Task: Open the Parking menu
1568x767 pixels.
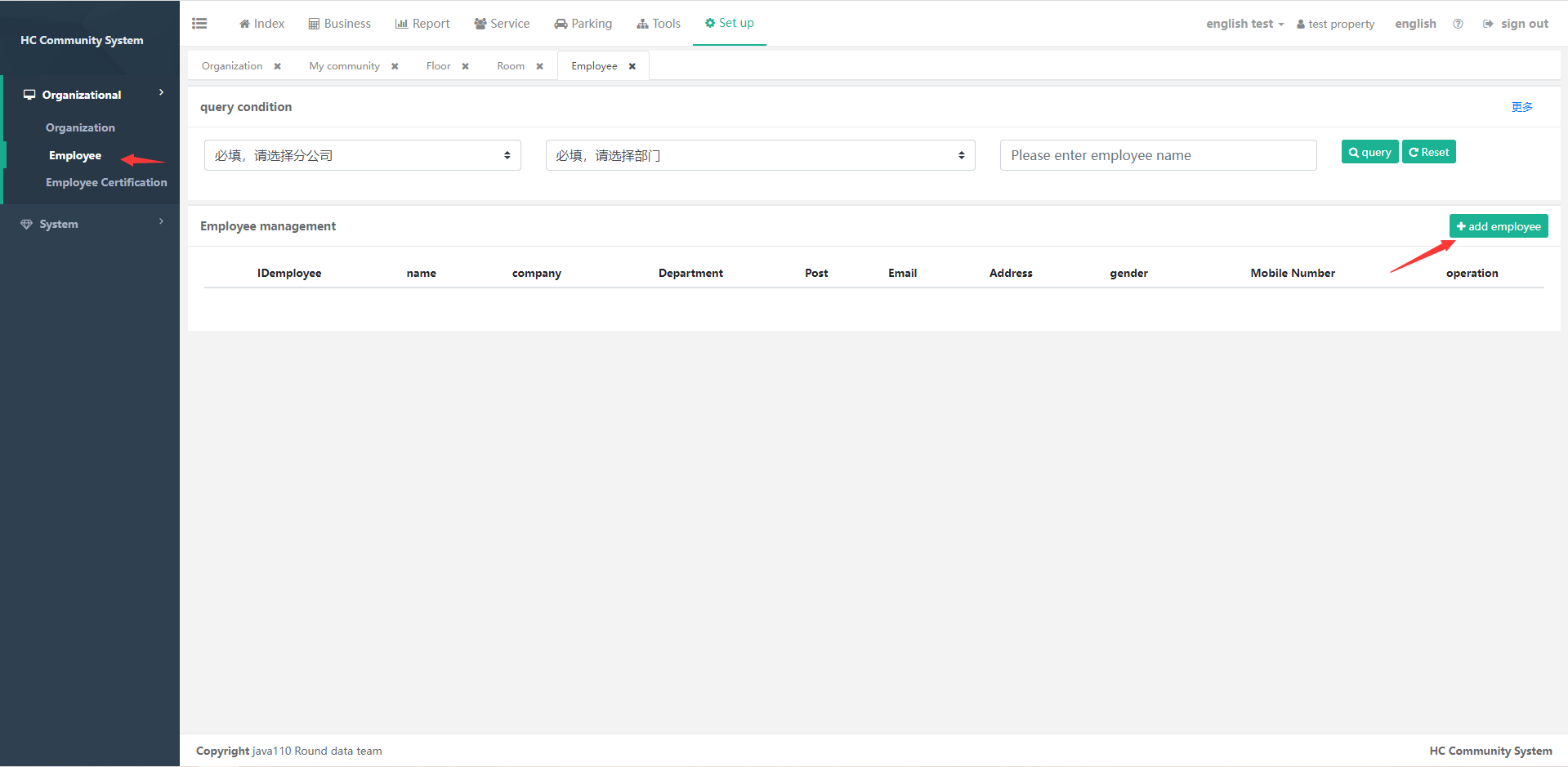Action: [583, 24]
